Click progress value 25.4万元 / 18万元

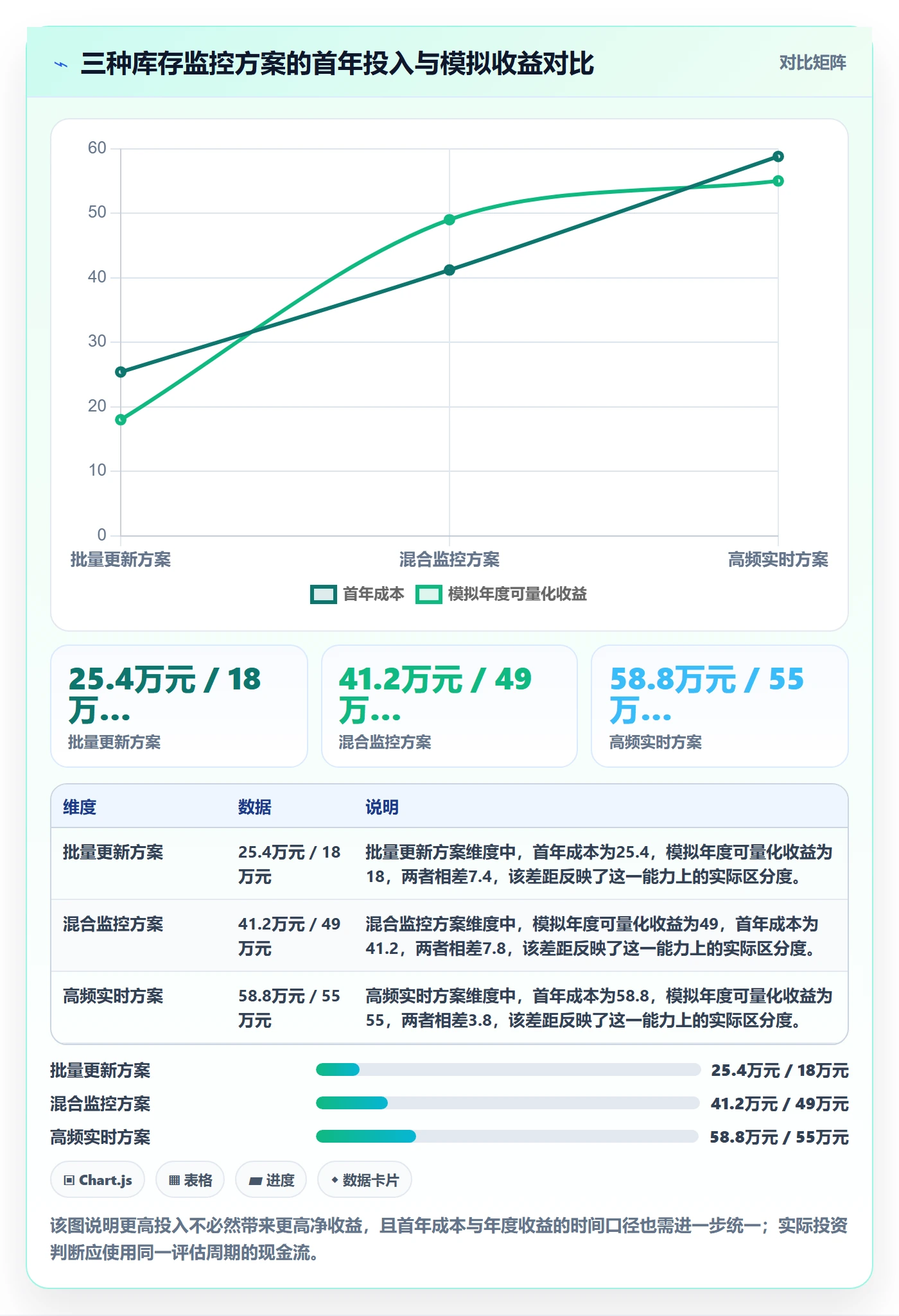(780, 1070)
